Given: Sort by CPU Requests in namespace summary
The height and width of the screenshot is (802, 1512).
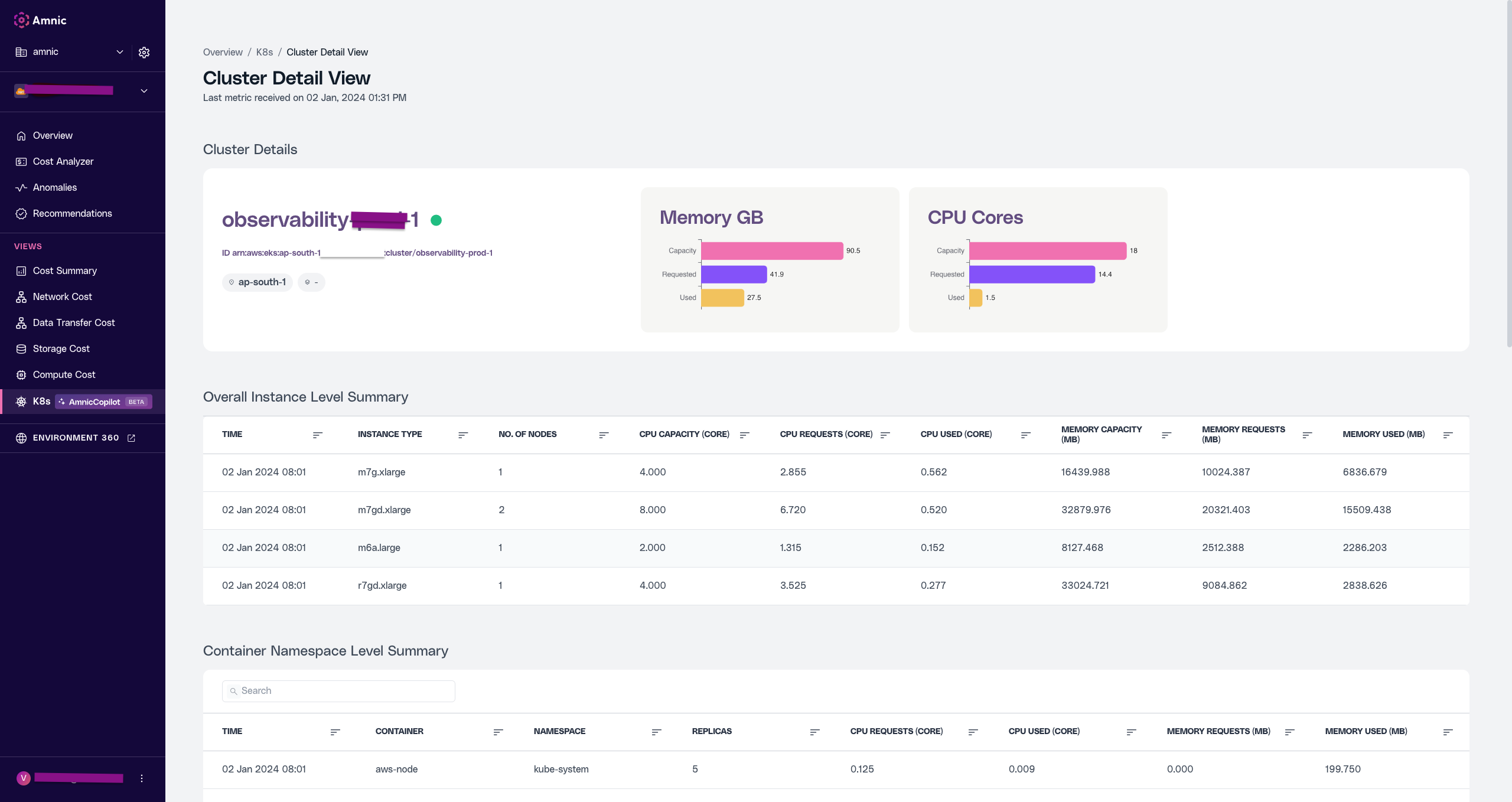Looking at the screenshot, I should click(x=972, y=732).
